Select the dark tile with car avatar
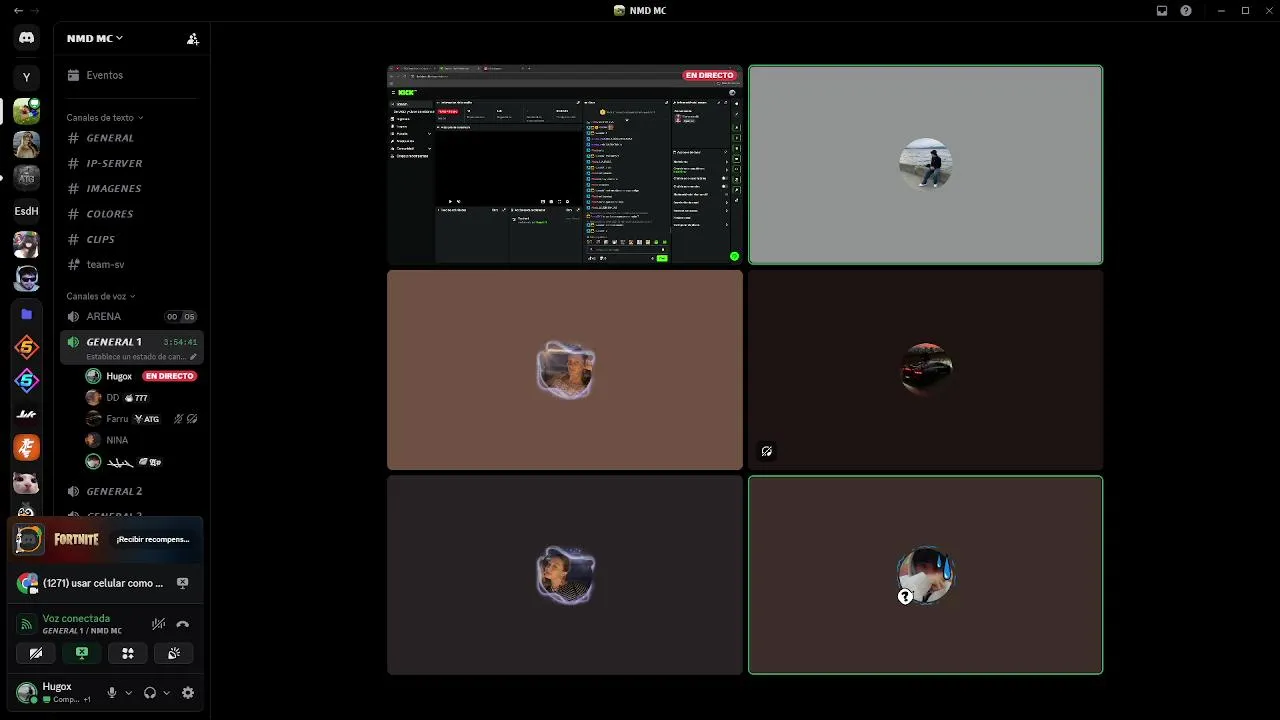 pos(926,370)
